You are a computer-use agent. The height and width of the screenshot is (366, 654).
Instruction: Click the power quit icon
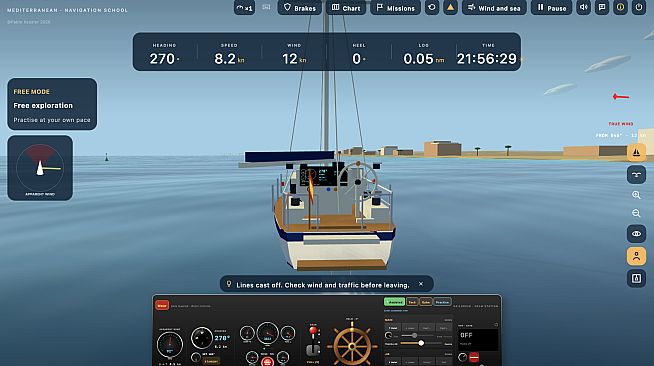(639, 7)
